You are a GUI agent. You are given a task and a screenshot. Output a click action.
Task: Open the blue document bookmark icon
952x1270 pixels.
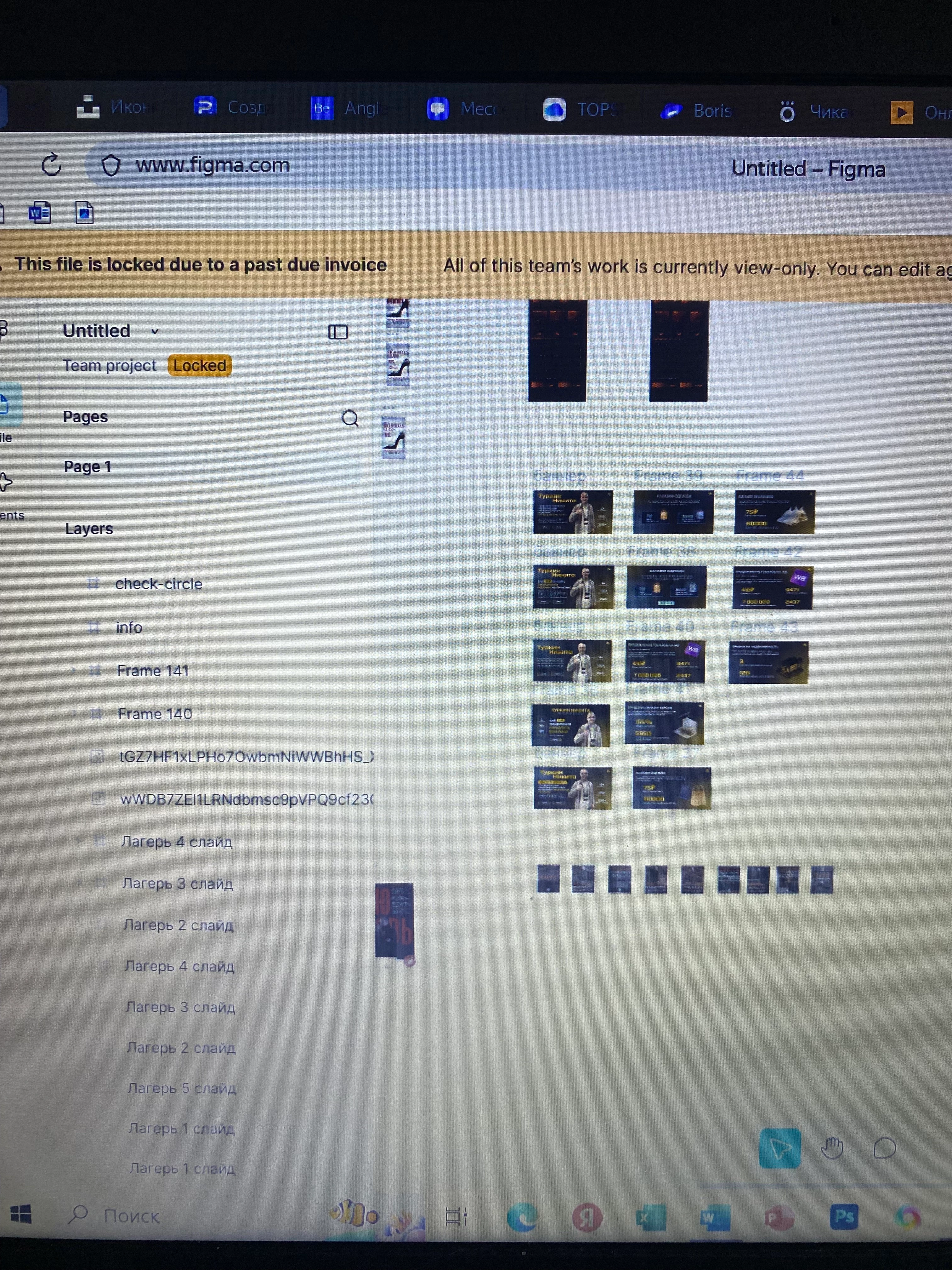[84, 213]
